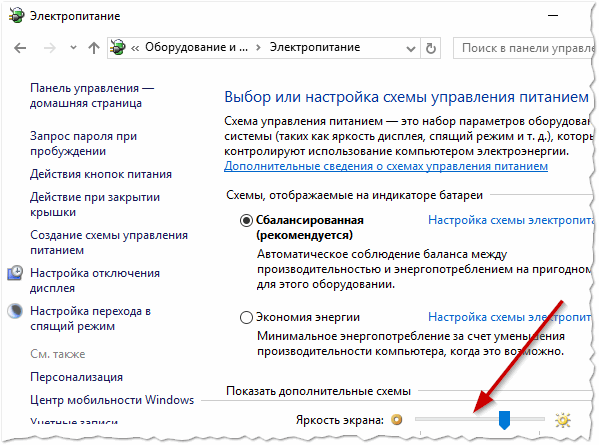
Task: Click the sleep mode moon icon
Action: (x=15, y=311)
